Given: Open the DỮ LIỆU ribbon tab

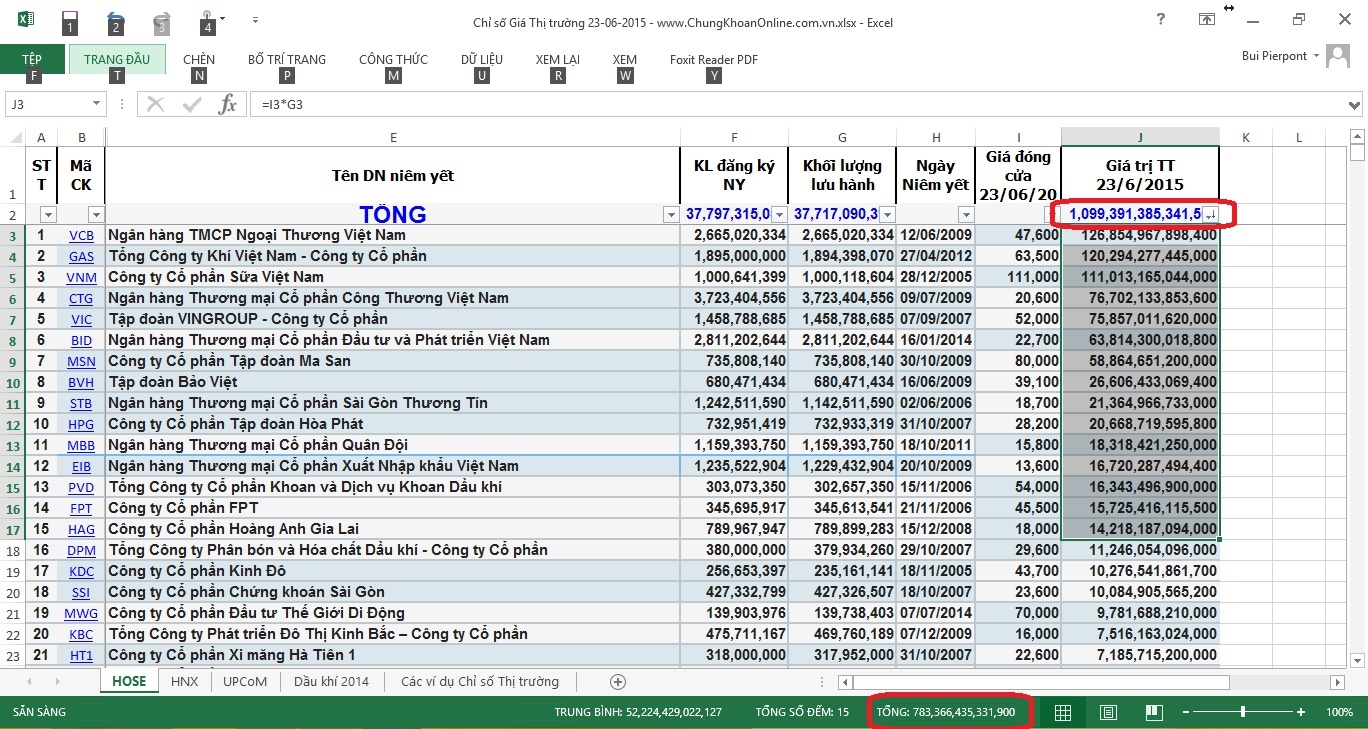Looking at the screenshot, I should pos(482,59).
